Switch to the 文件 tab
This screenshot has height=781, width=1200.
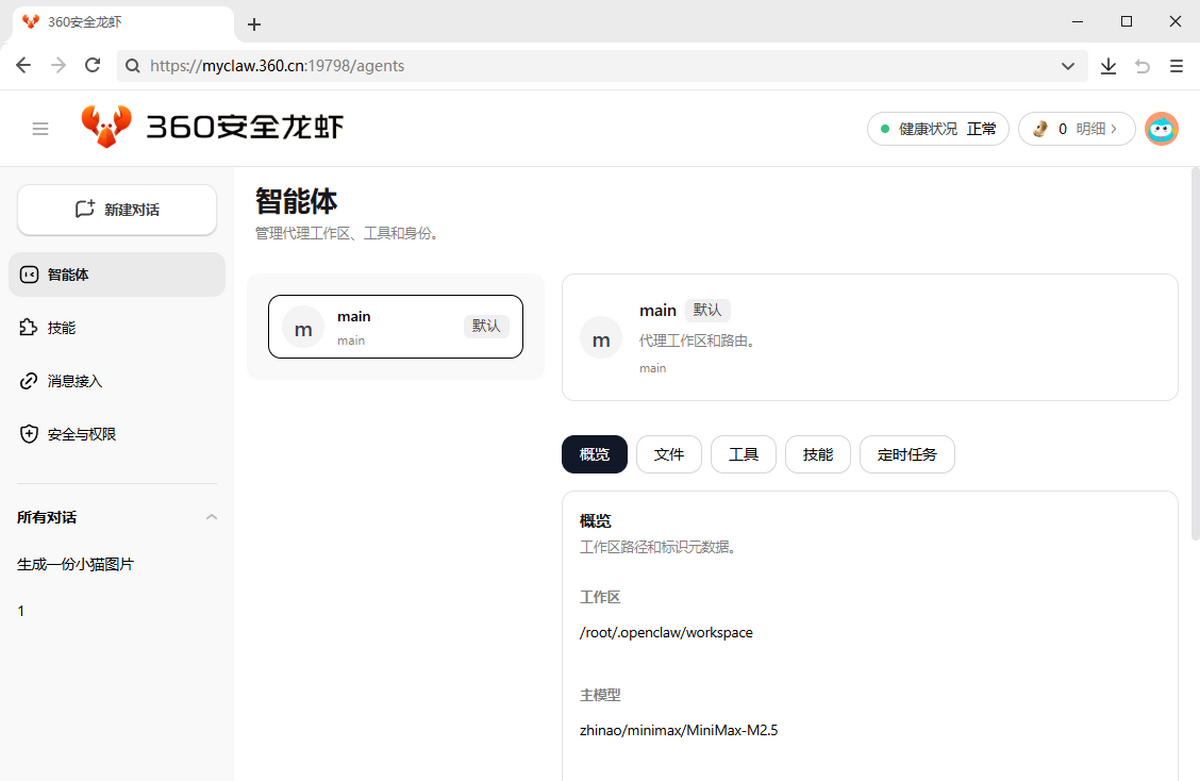668,454
